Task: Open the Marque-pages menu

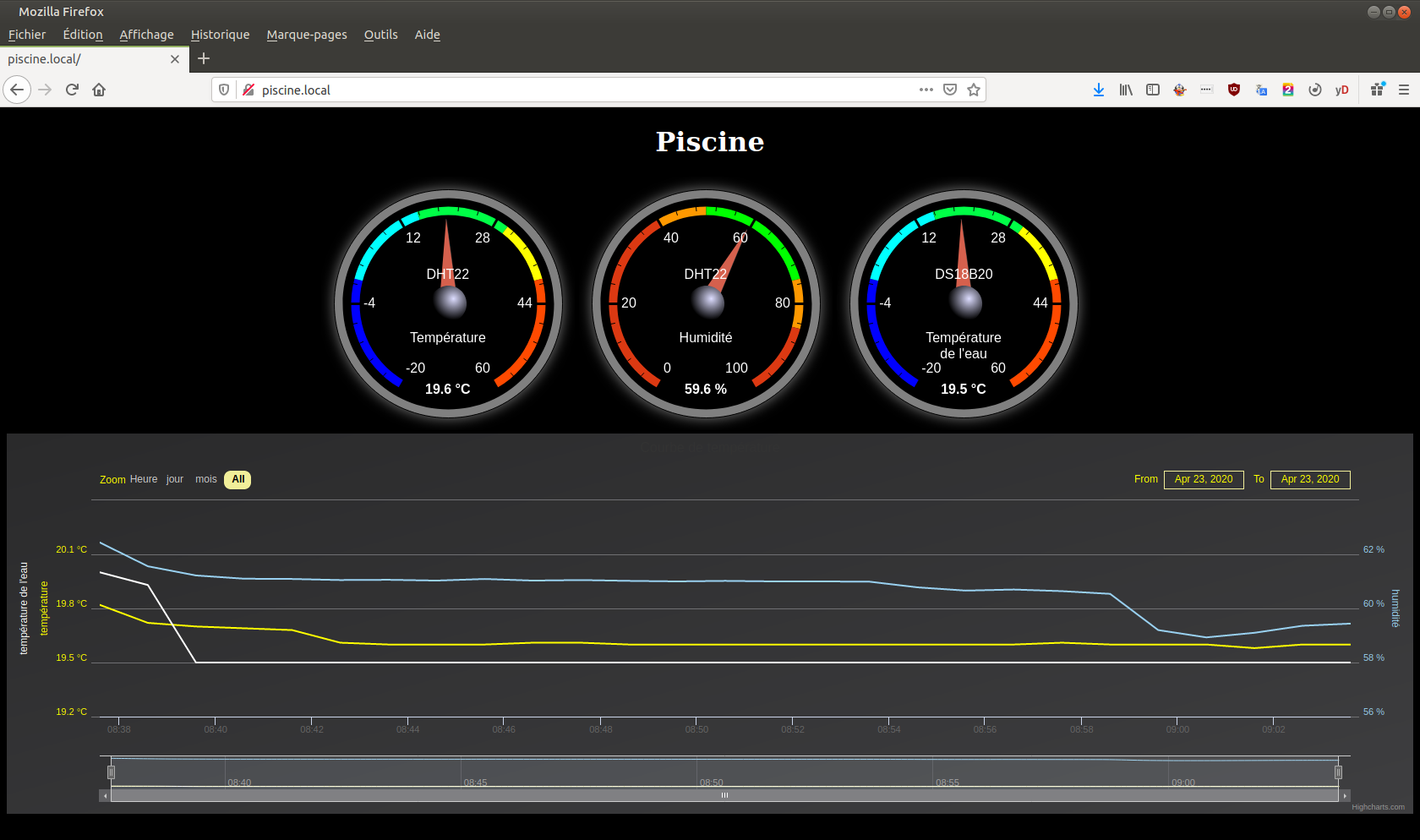Action: (x=306, y=35)
